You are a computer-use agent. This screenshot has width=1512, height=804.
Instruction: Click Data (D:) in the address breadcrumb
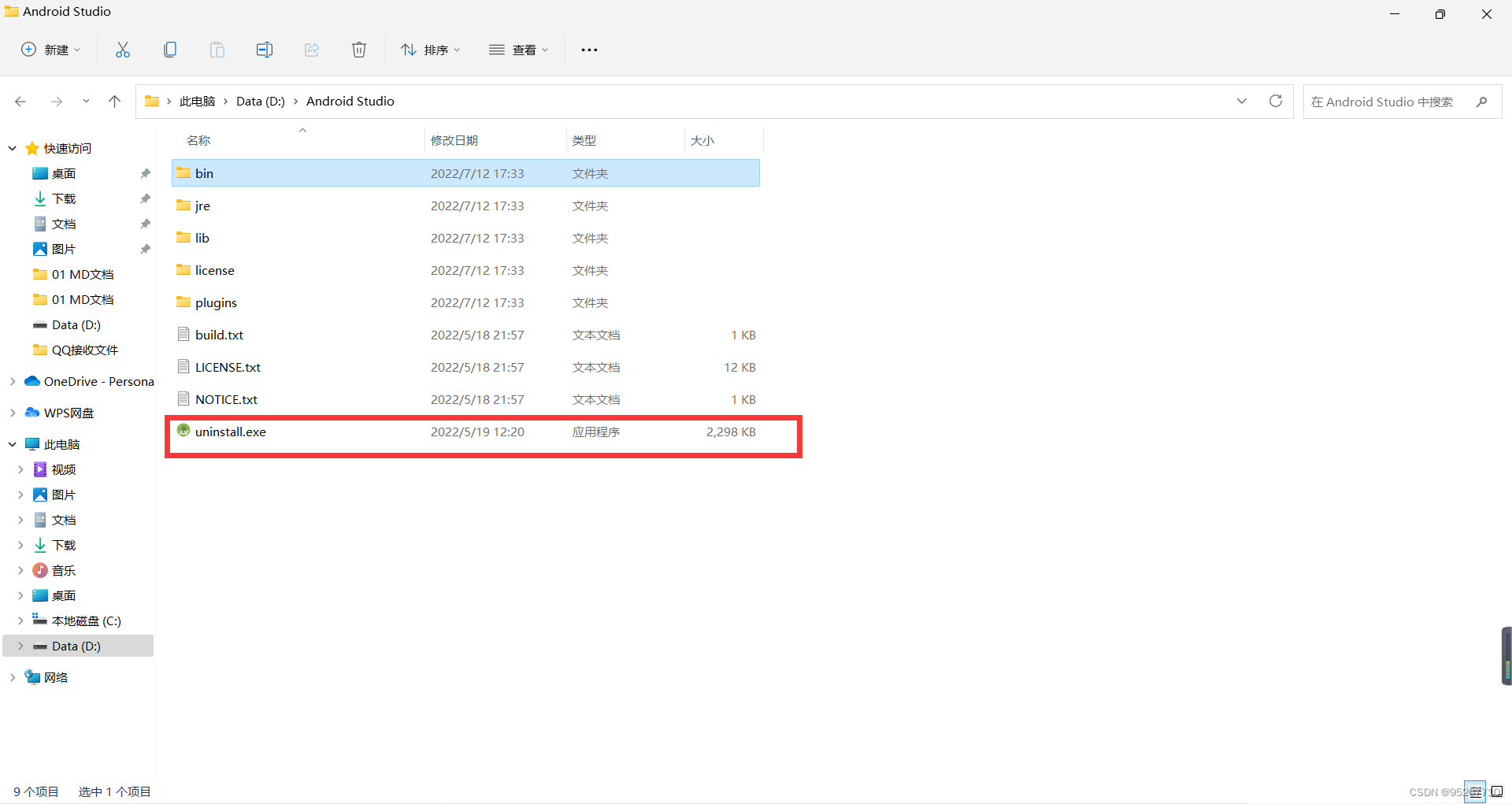tap(261, 101)
